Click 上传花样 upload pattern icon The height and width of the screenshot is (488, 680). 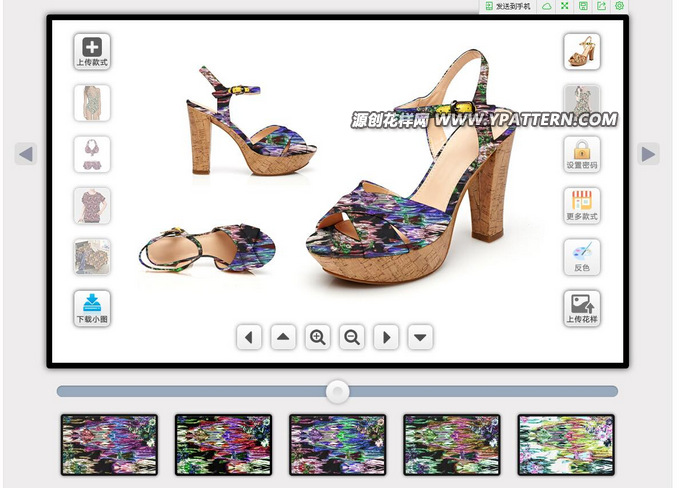[x=582, y=308]
